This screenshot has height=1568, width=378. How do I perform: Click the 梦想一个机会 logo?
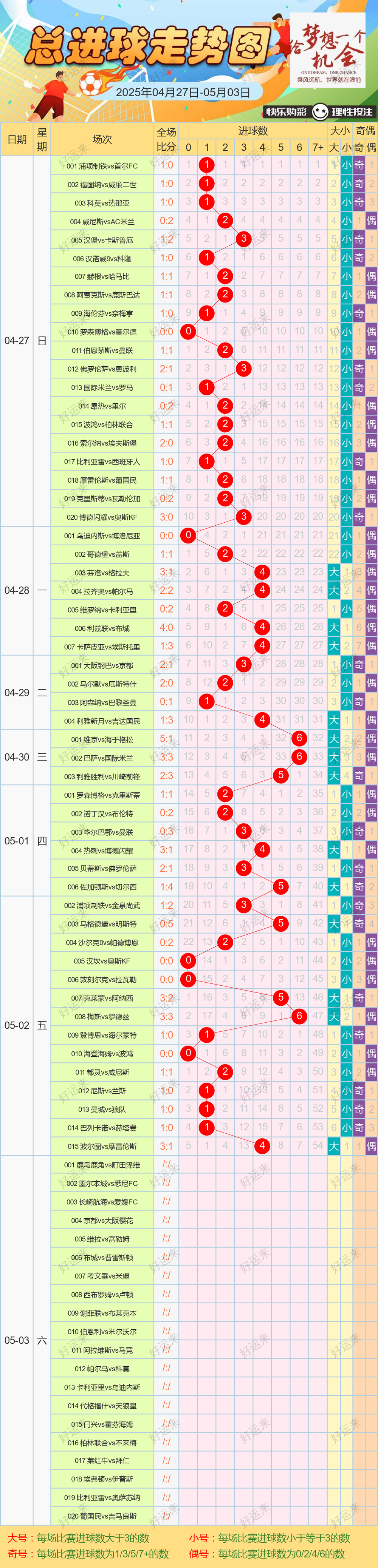pos(328,51)
